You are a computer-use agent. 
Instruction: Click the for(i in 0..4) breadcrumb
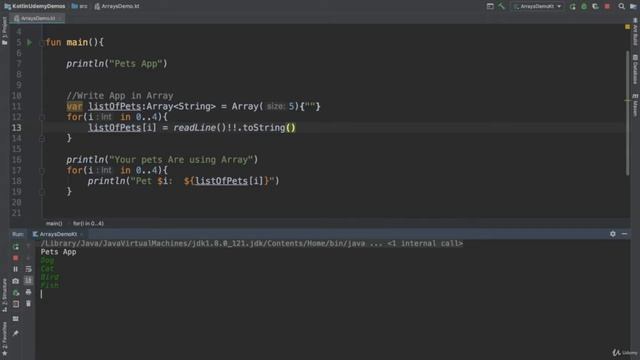88,223
